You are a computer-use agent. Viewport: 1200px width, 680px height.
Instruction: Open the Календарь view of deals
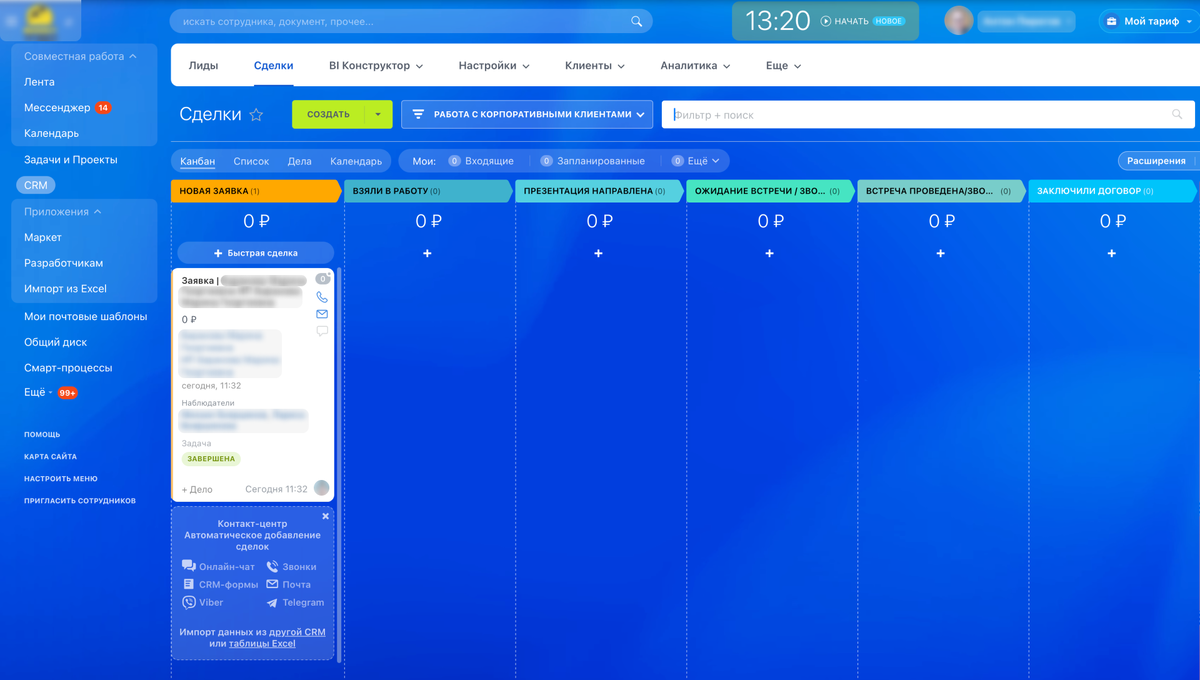(x=356, y=161)
